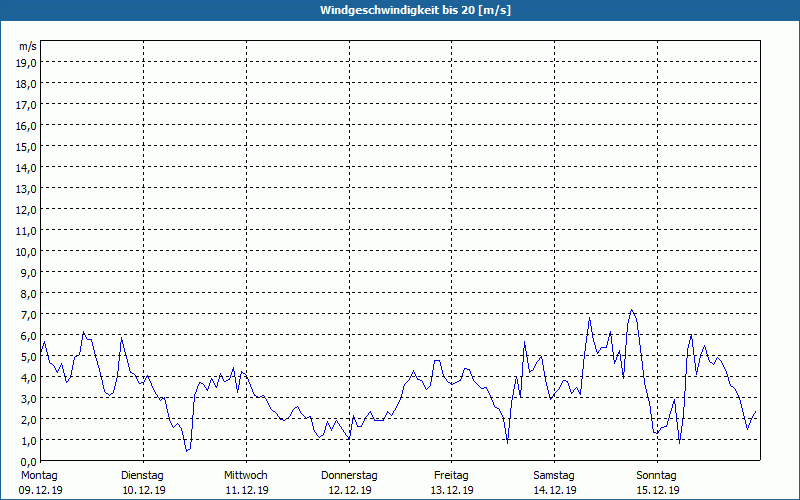This screenshot has width=800, height=500.
Task: Select the Freitag day label
Action: (452, 475)
